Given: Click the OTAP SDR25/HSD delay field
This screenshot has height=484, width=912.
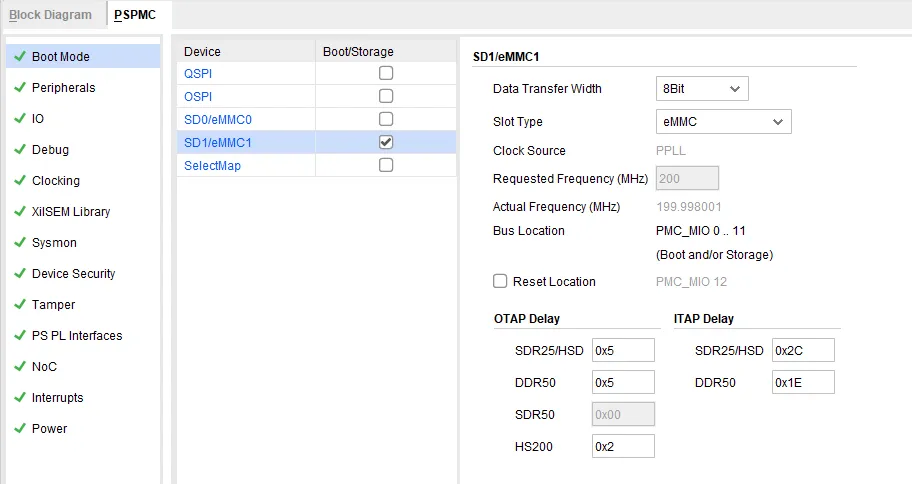Looking at the screenshot, I should click(623, 350).
